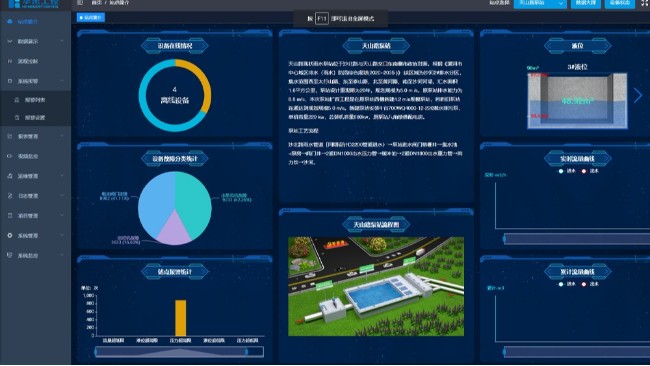Toggle 进水 legend in 累计流量曲线 chart
Image resolution: width=650 pixels, height=366 pixels.
coord(567,284)
